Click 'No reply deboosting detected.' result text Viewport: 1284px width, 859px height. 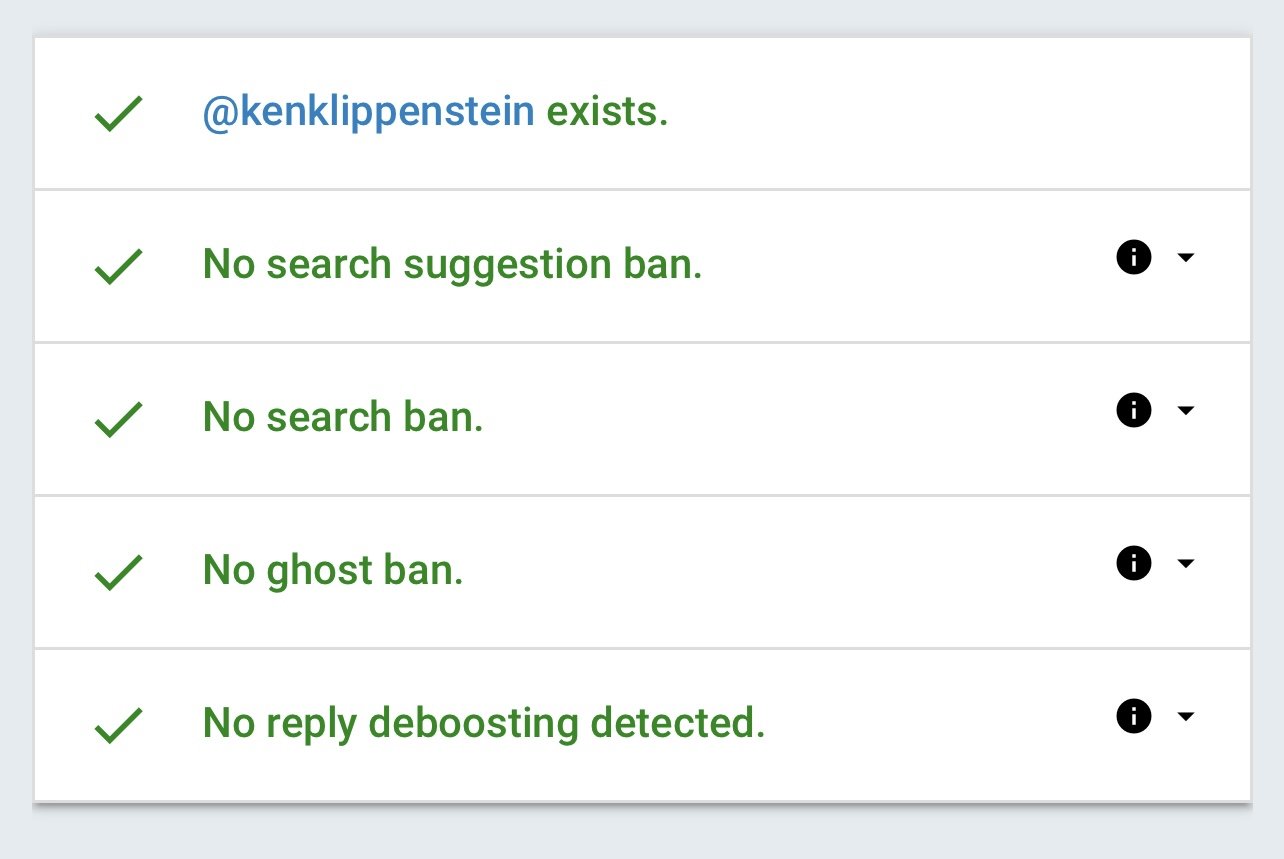484,723
